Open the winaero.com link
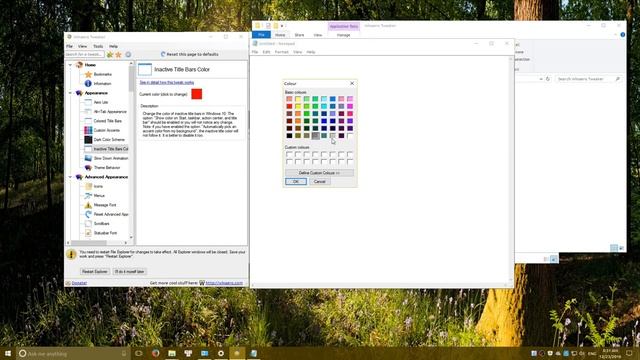The width and height of the screenshot is (640, 360). 224,283
